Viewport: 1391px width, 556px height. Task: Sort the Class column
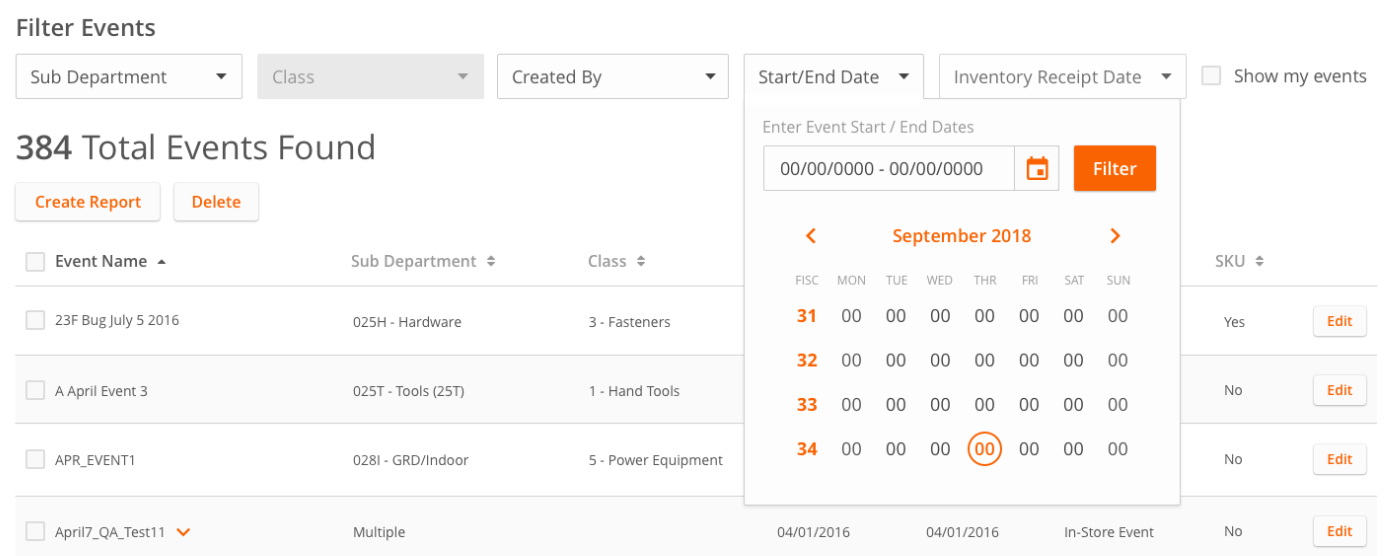click(x=640, y=262)
